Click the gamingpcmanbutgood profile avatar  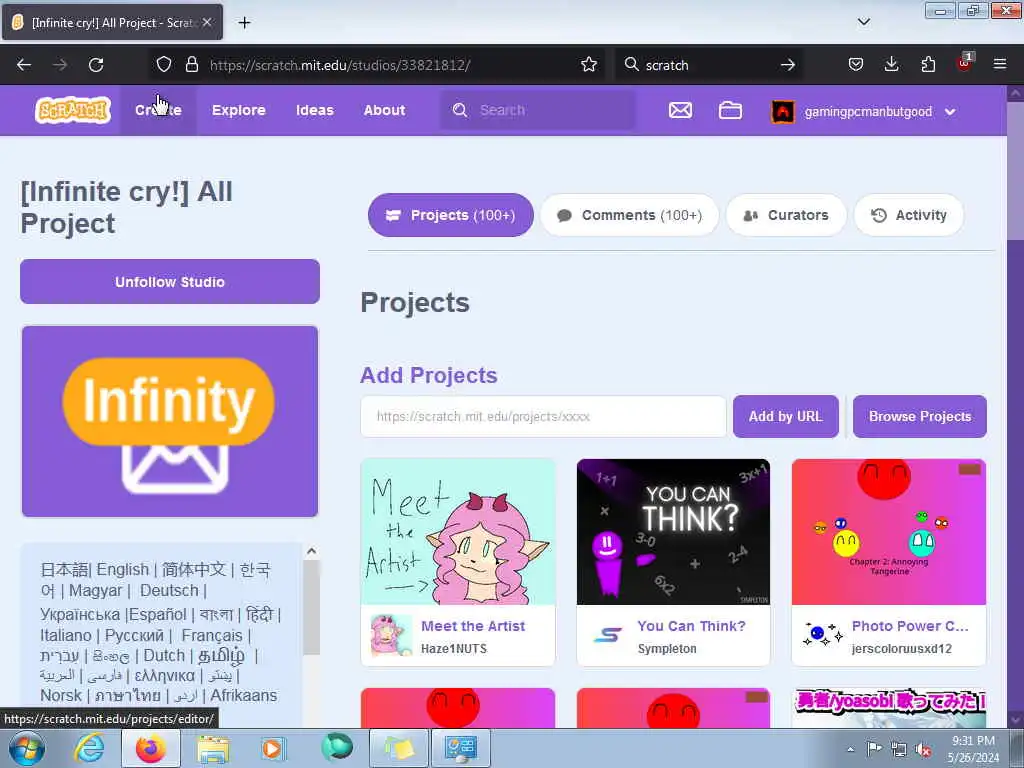(782, 112)
